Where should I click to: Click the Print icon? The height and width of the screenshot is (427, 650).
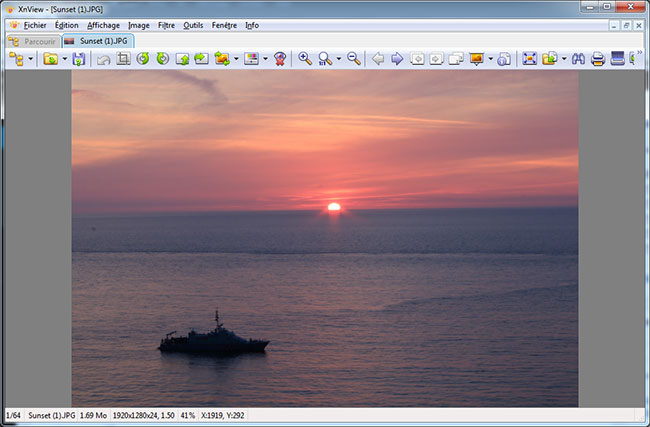tap(598, 60)
